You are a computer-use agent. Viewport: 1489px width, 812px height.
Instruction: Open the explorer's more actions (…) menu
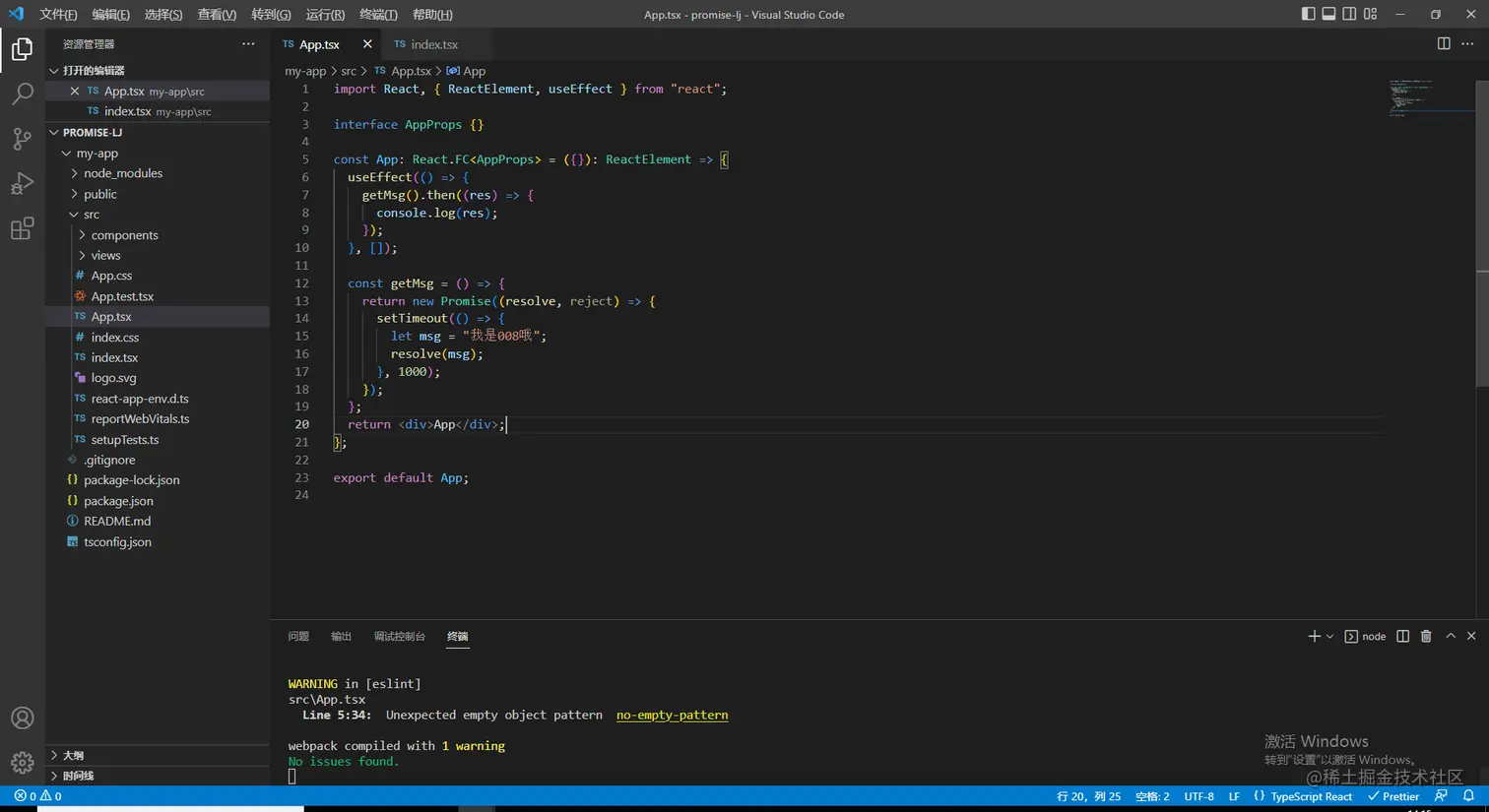(248, 44)
